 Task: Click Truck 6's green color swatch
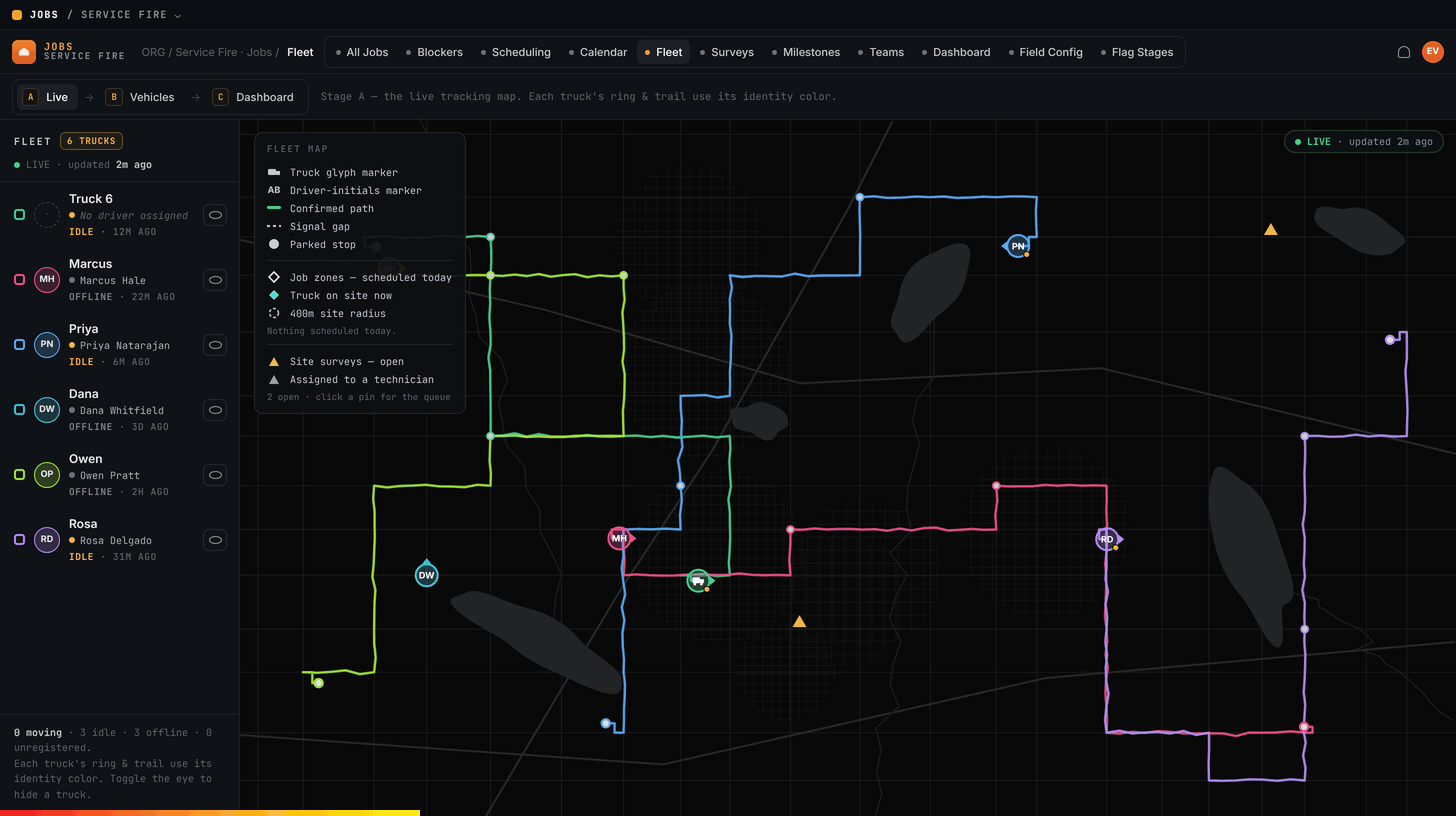click(x=19, y=215)
